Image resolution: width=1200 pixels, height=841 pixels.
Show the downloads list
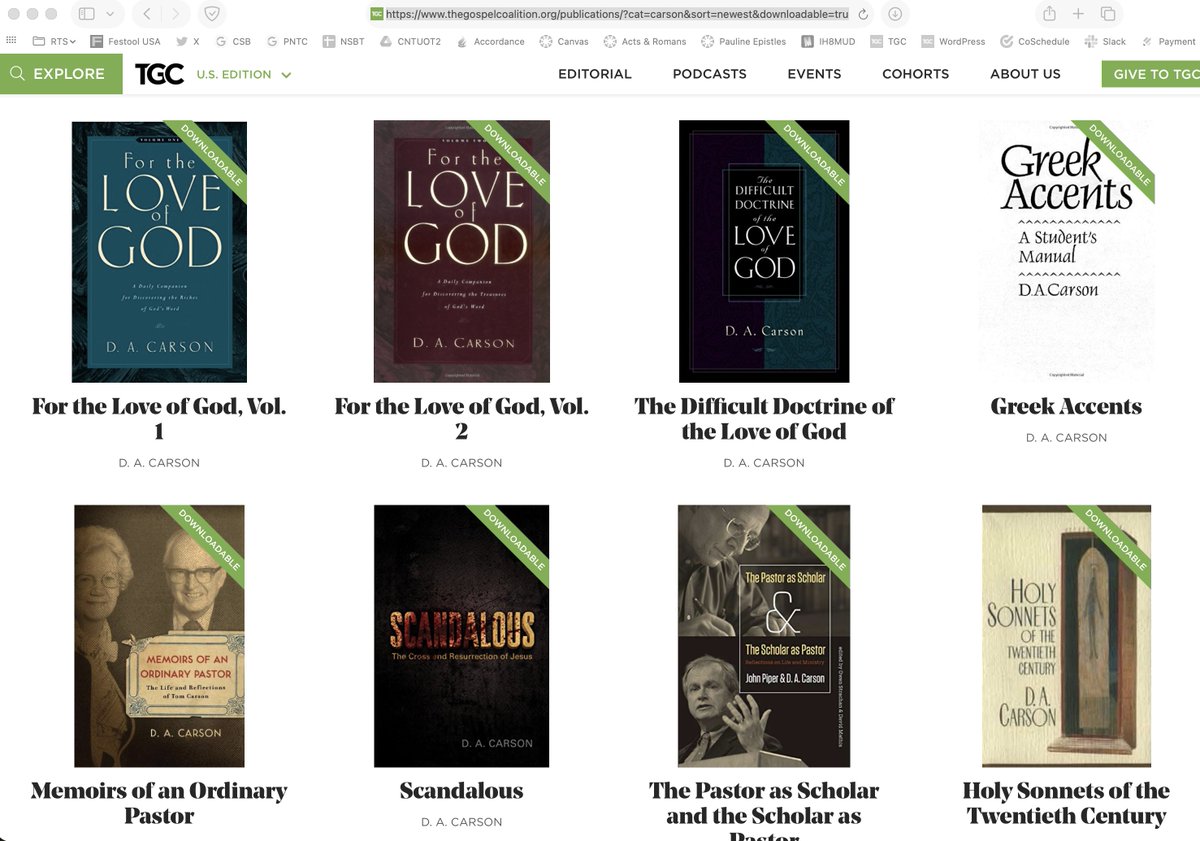coord(894,14)
